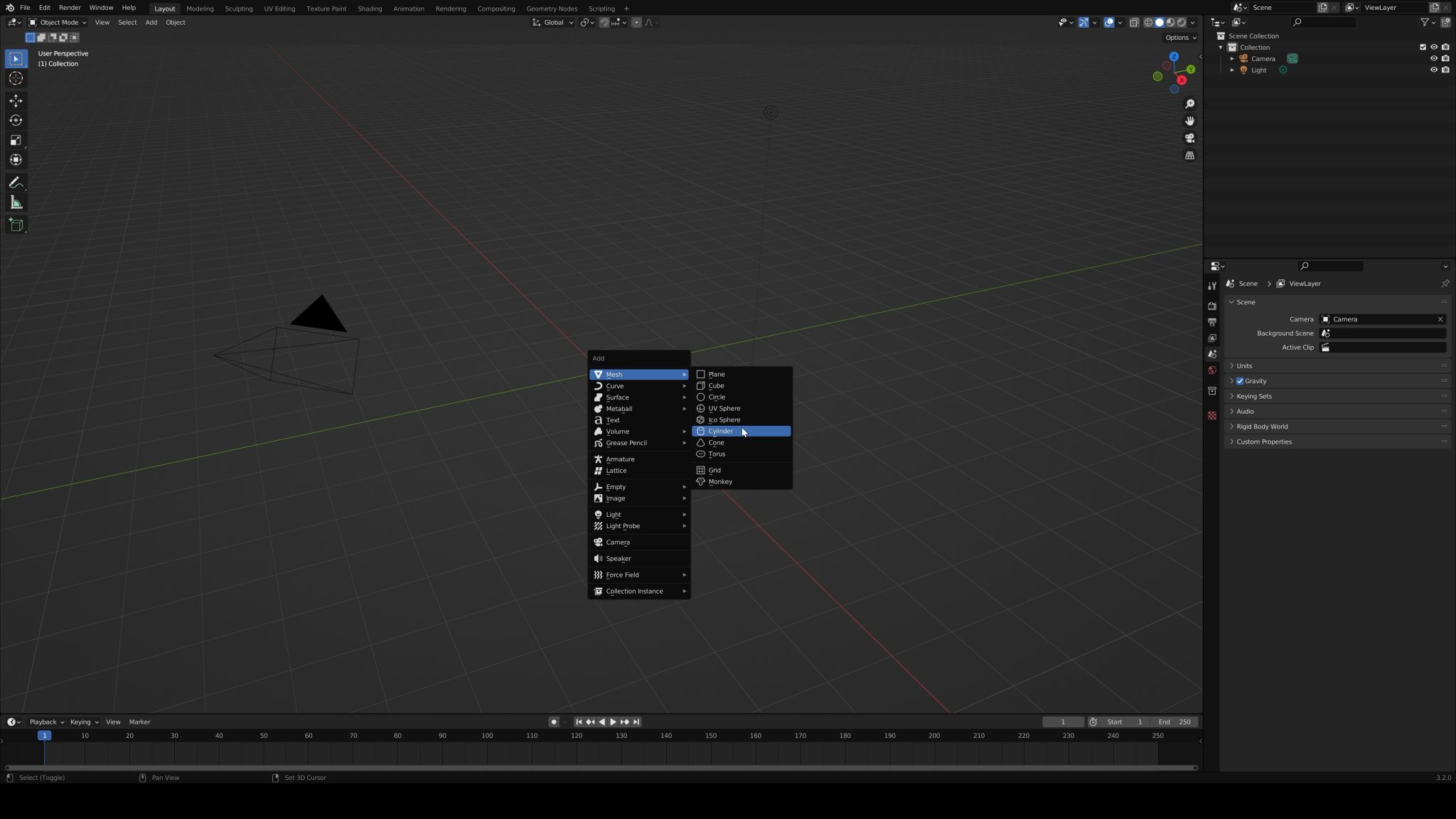Screen dimensions: 1456x819
Task: Select the Move tool in the toolbar
Action: coord(16,100)
